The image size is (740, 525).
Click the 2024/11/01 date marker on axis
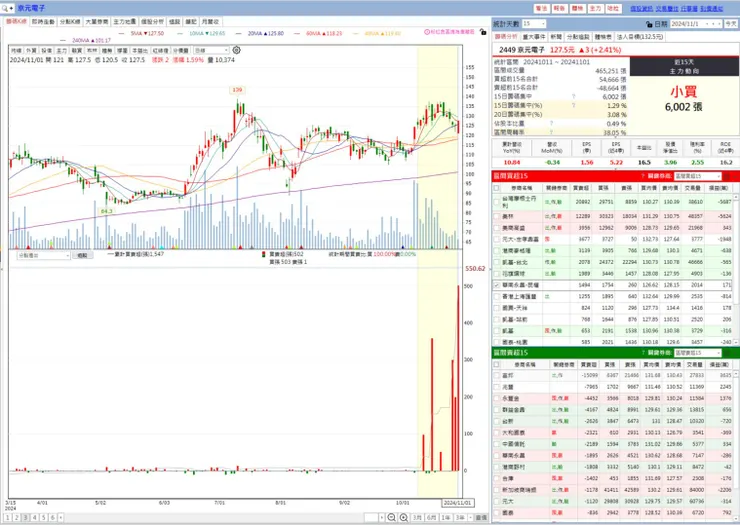click(457, 503)
